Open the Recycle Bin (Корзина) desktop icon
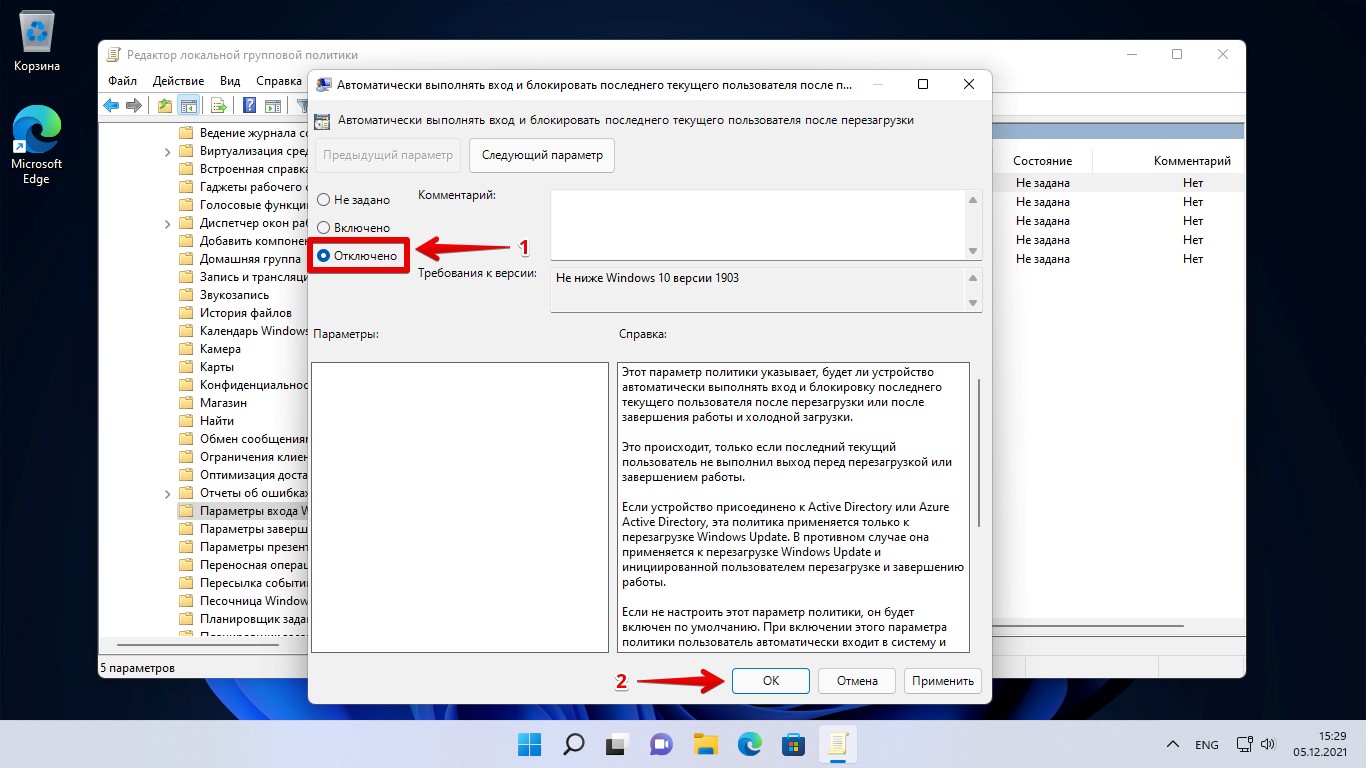 pos(37,42)
